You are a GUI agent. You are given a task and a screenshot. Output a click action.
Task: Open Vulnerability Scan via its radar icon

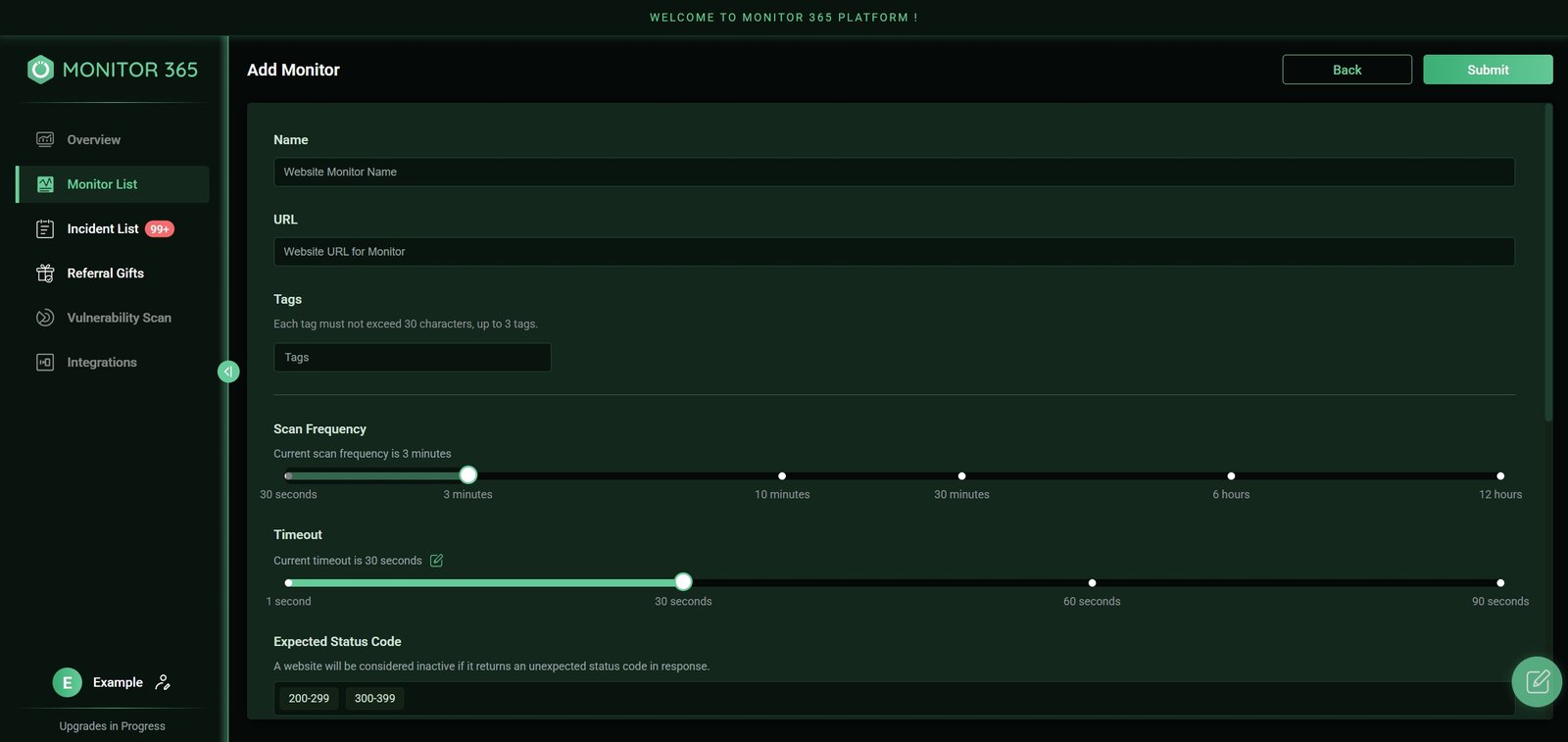(45, 318)
